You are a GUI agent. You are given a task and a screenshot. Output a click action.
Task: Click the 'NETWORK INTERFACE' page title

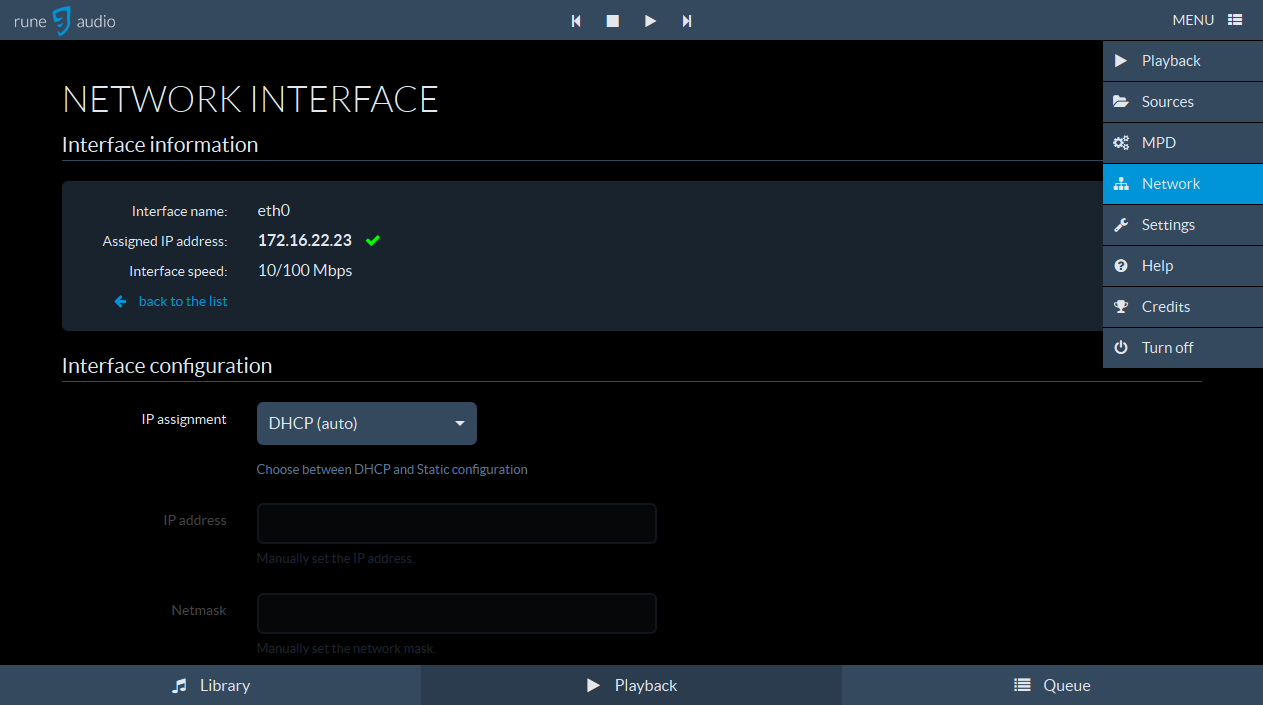pyautogui.click(x=250, y=100)
